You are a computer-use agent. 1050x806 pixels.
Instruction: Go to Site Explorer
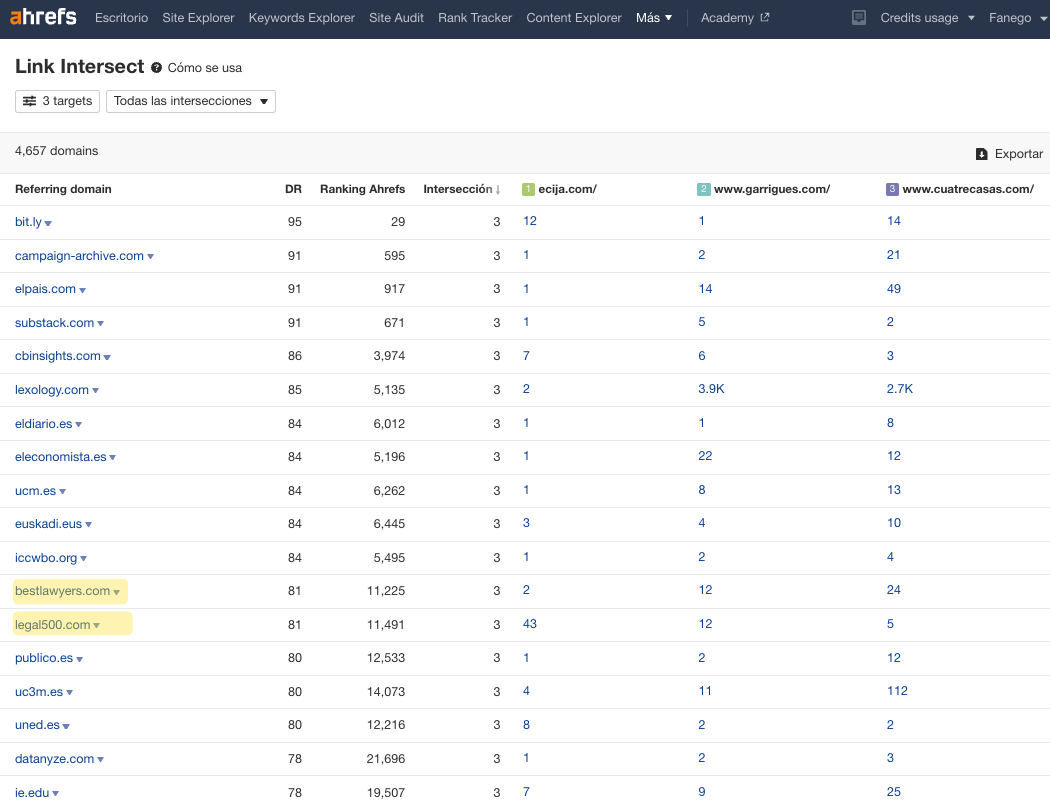coord(198,18)
